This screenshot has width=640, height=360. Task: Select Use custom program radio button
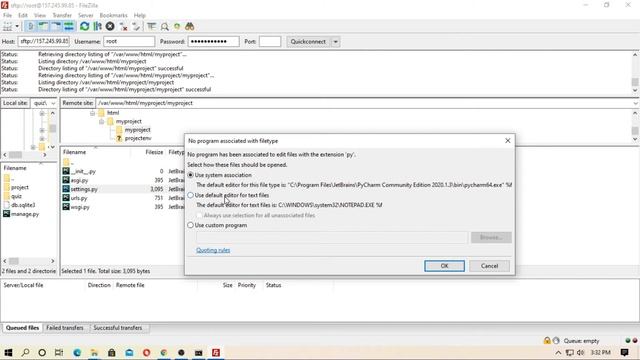[191, 225]
